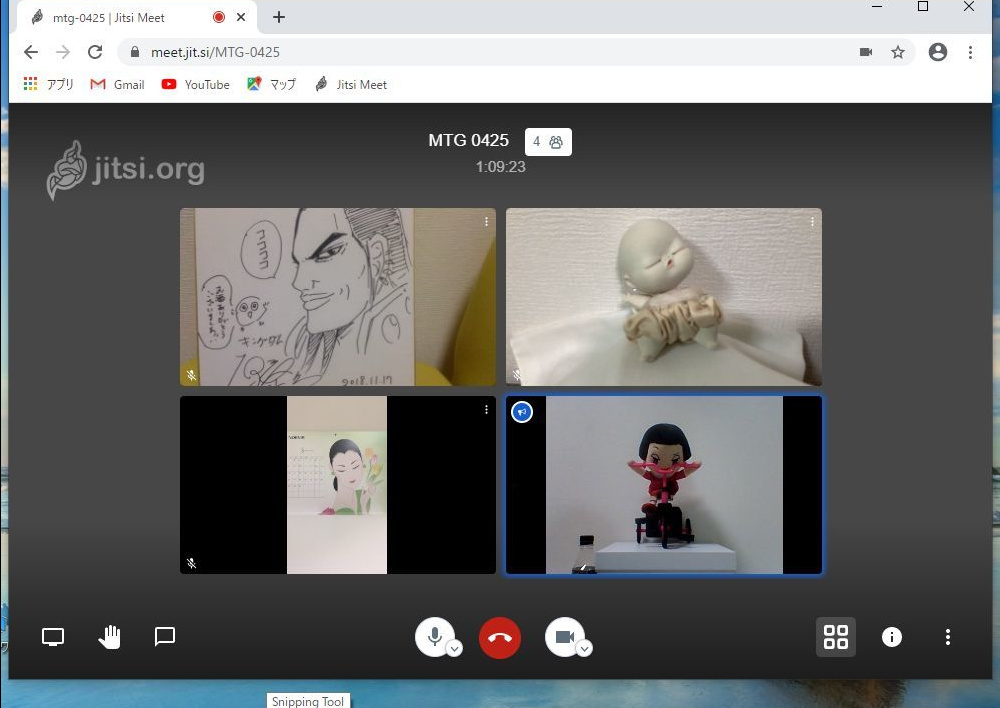Bookmark this page with the star
Screen dimensions: 1000x708
point(898,52)
